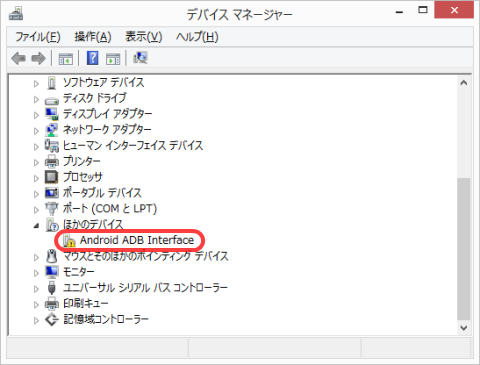Select the ディスク ドライブ label
This screenshot has height=365, width=480.
click(x=95, y=98)
